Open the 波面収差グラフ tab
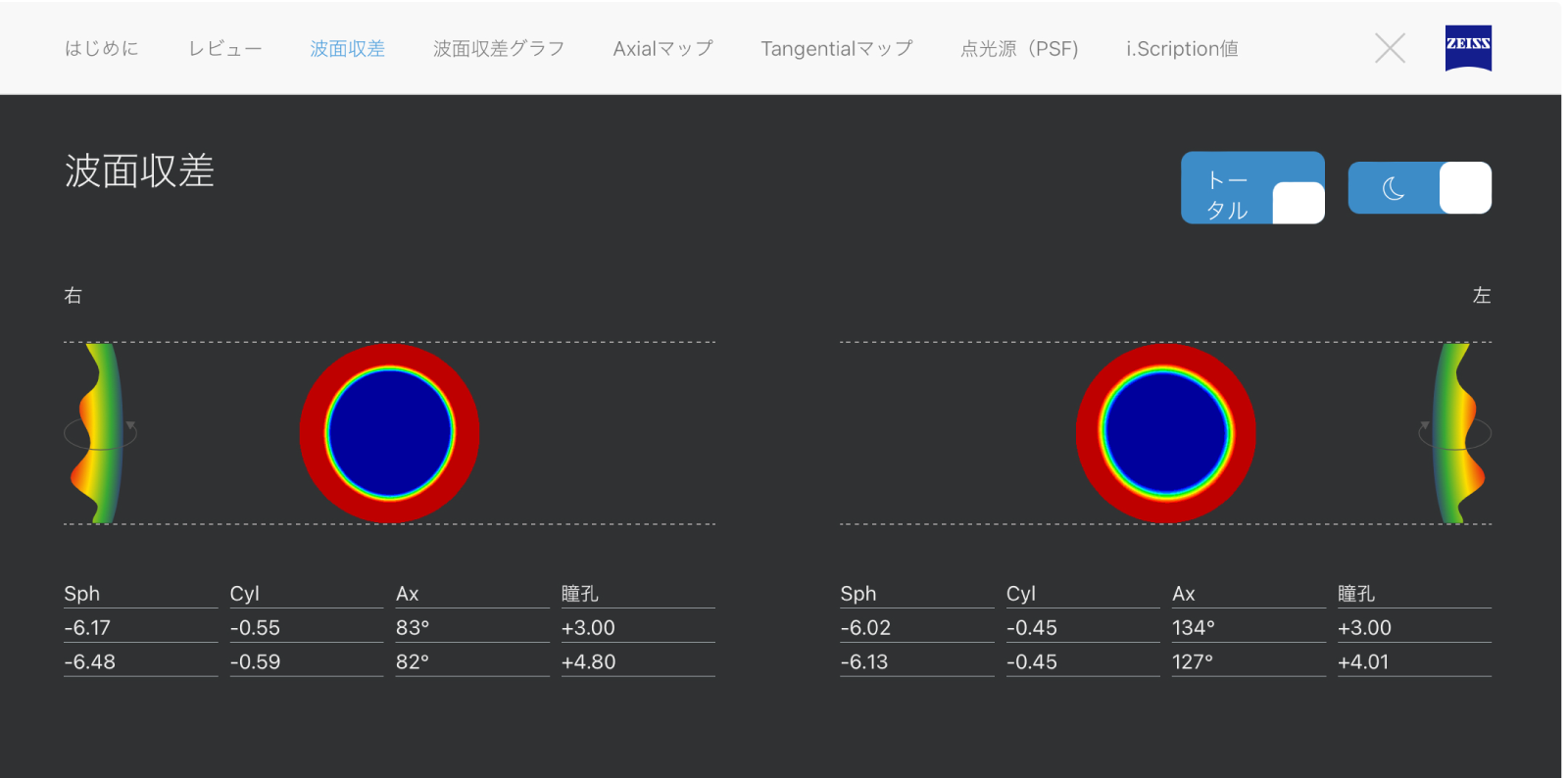Viewport: 1568px width, 778px height. point(499,48)
